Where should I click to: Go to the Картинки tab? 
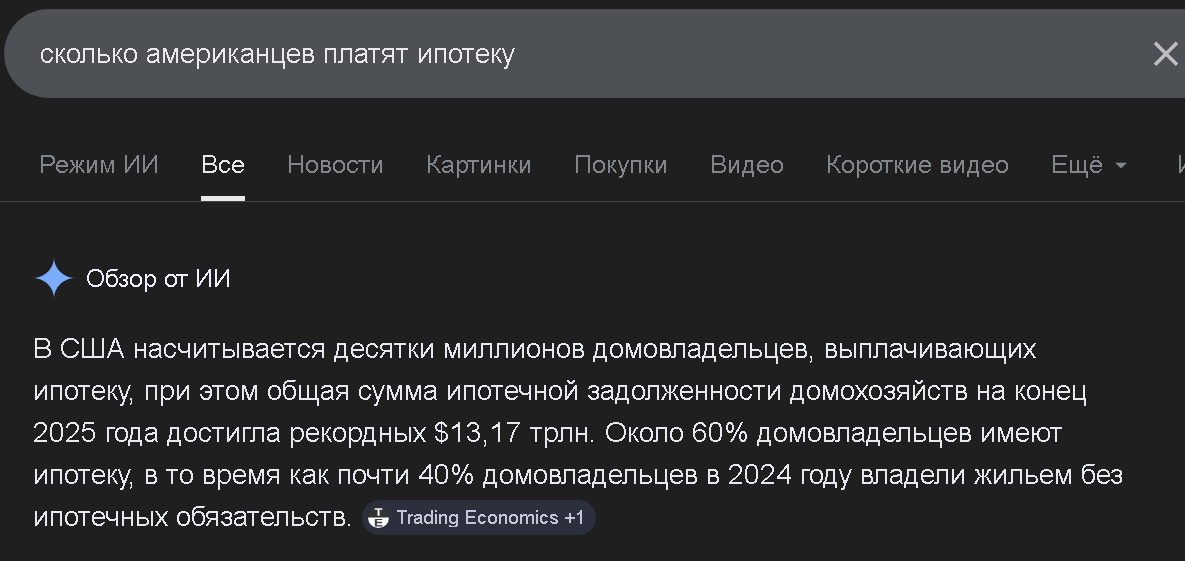pos(479,165)
